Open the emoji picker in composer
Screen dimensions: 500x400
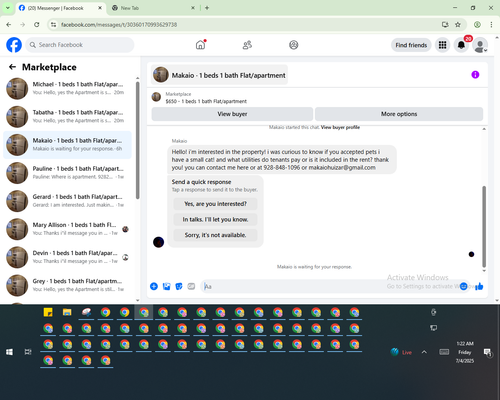pyautogui.click(x=464, y=286)
